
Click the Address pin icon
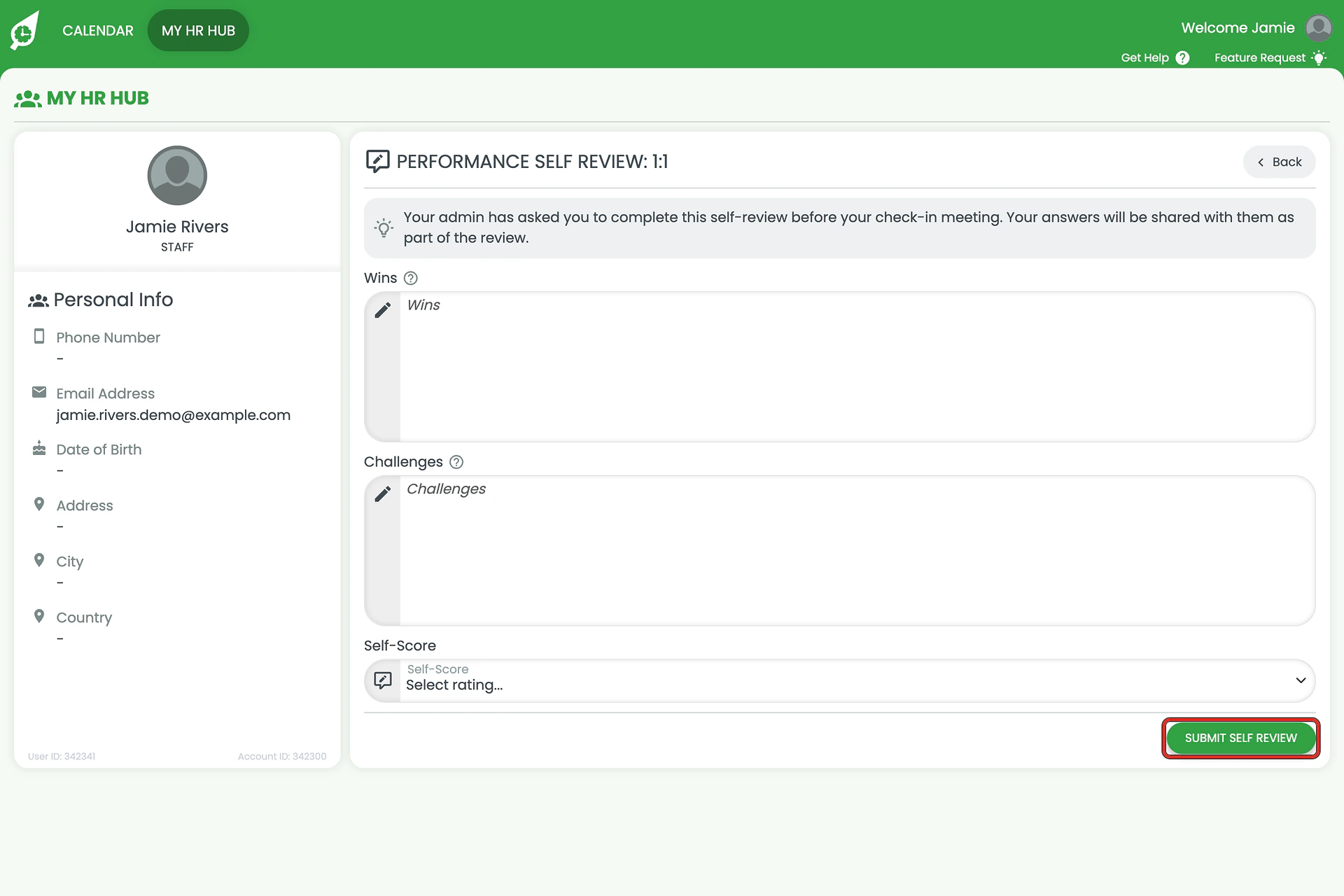[x=39, y=504]
